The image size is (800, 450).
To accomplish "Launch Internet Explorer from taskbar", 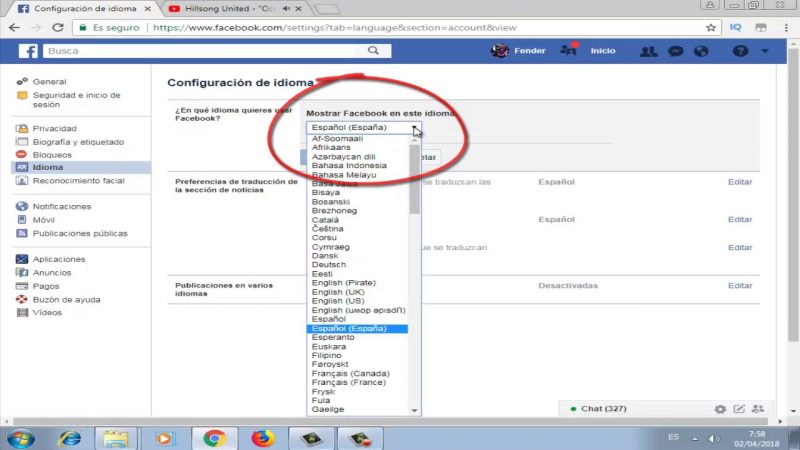I will (69, 439).
